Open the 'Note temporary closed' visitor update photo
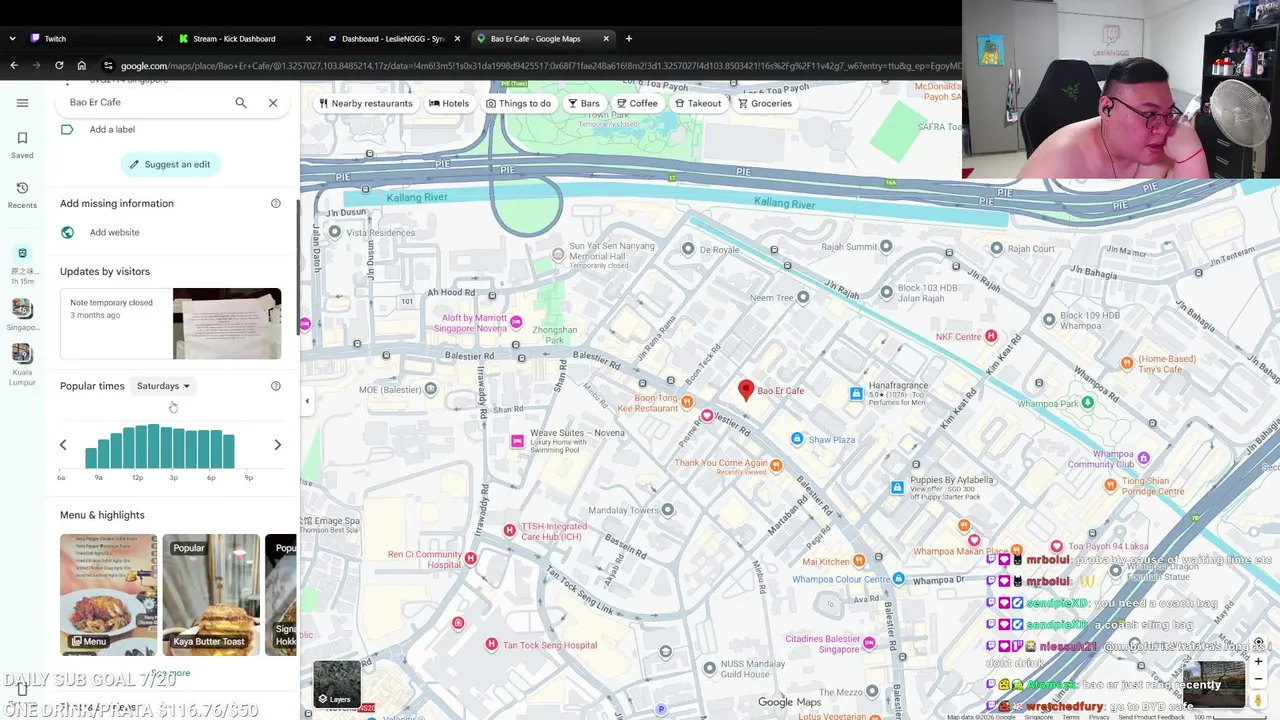1280x720 pixels. click(x=227, y=323)
